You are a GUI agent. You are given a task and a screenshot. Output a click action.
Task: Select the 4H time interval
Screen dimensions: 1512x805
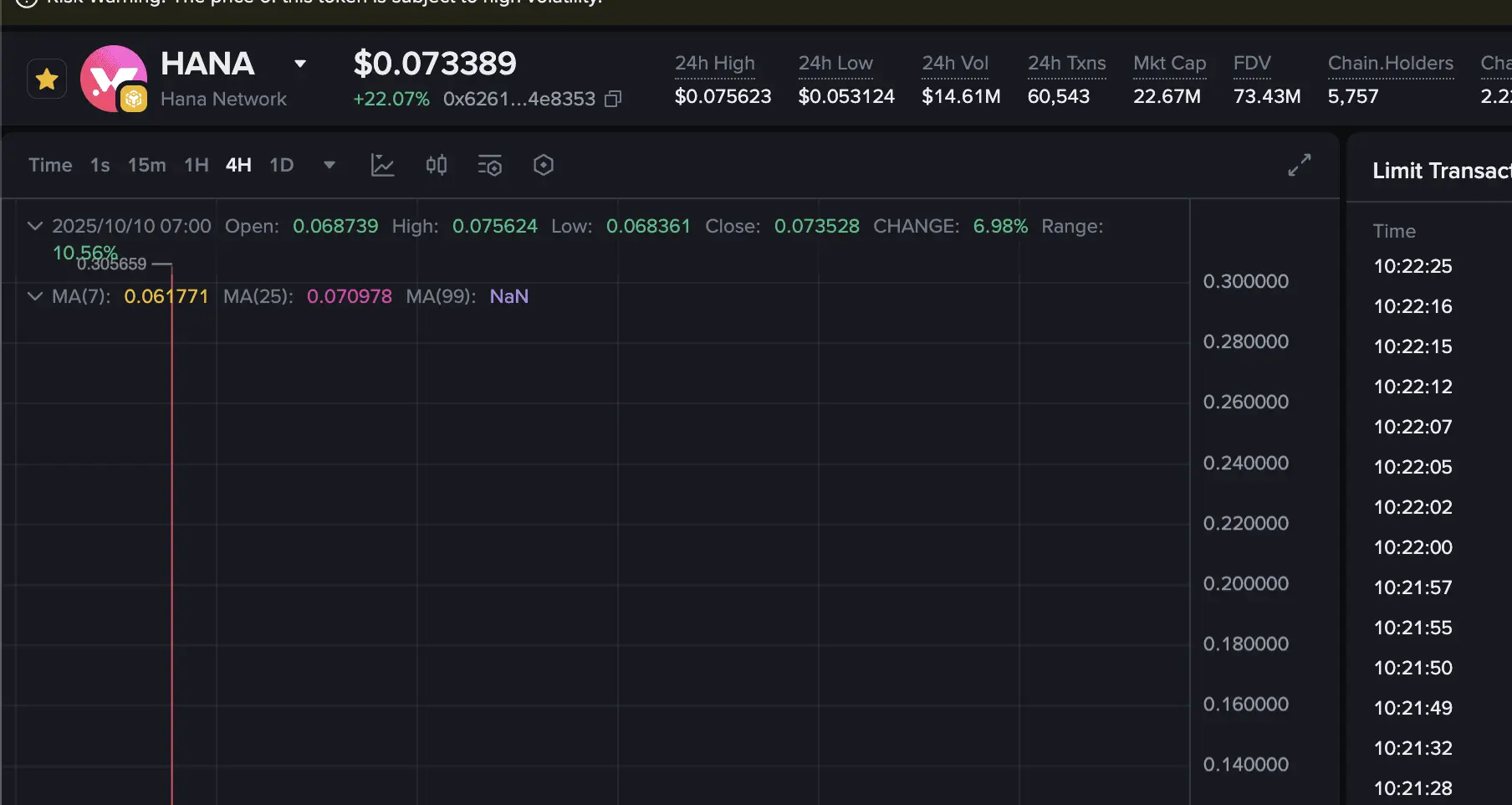(238, 165)
